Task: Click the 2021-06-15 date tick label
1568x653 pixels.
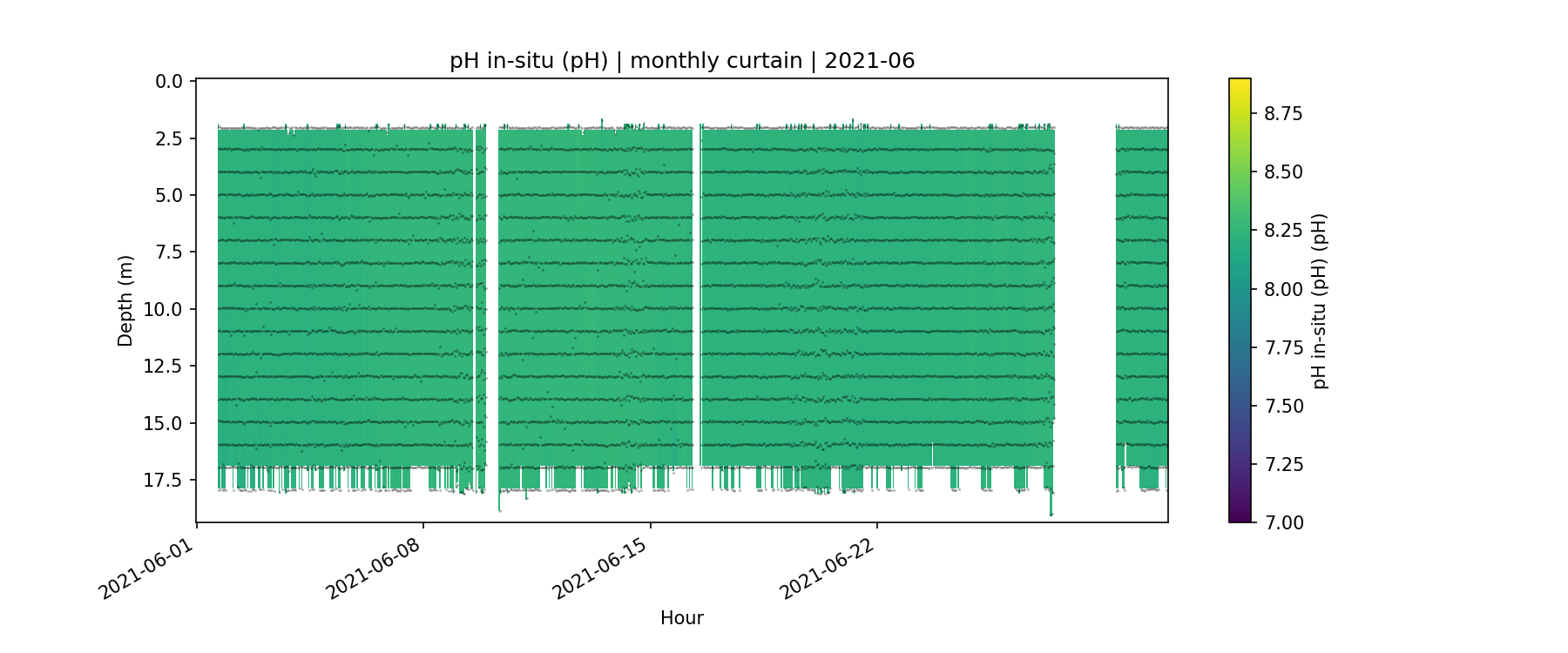Action: pyautogui.click(x=600, y=569)
